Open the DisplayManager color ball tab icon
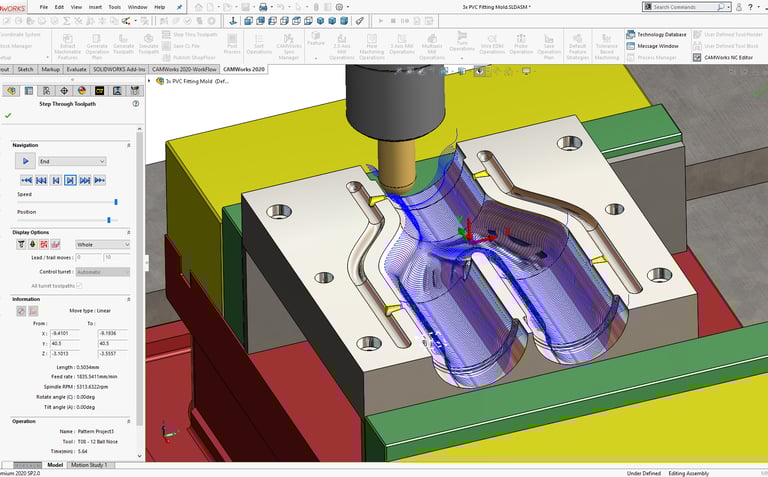Screen dimensions: 768x477 point(82,91)
